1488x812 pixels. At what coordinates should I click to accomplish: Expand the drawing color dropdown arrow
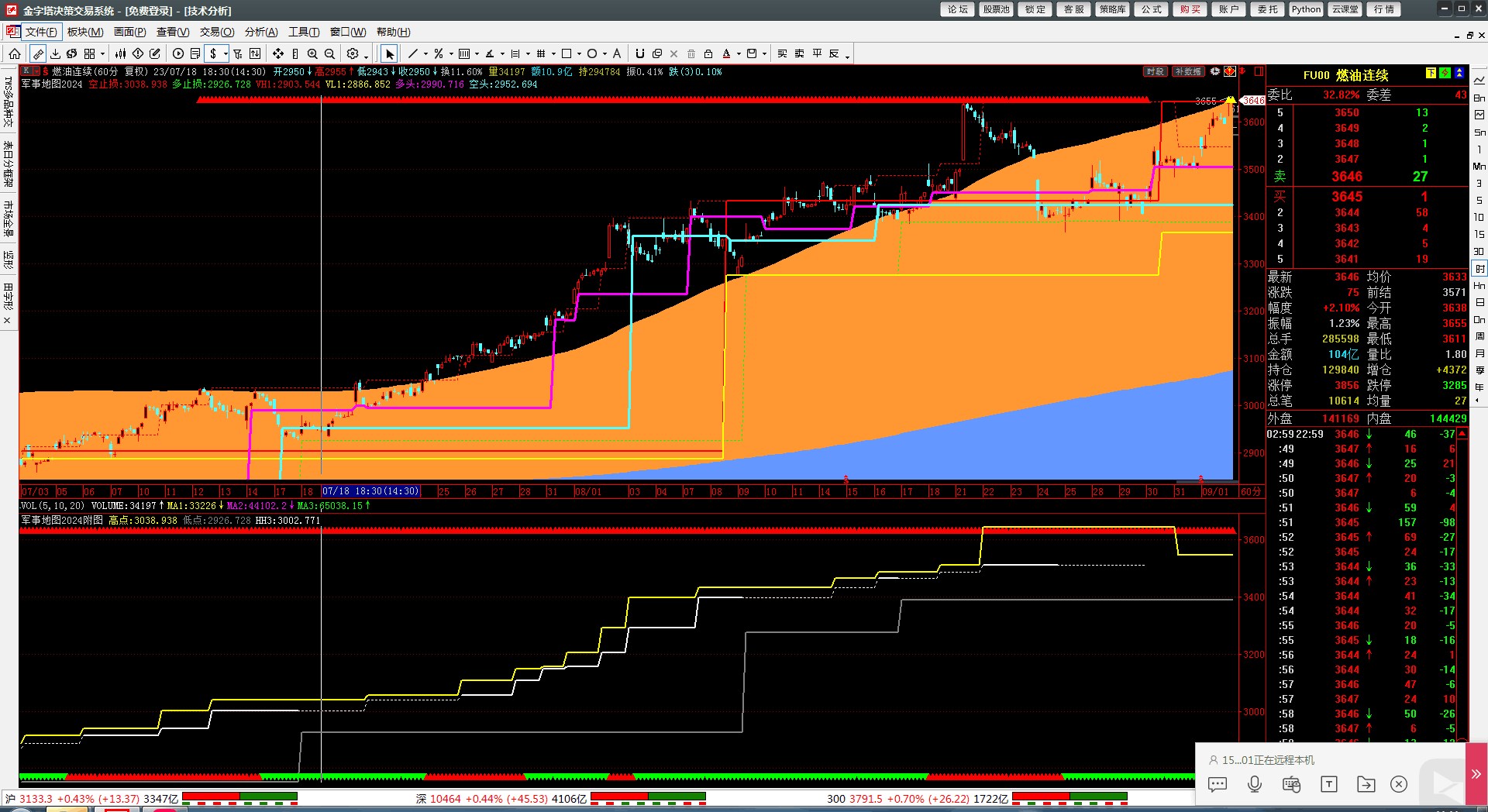(739, 54)
